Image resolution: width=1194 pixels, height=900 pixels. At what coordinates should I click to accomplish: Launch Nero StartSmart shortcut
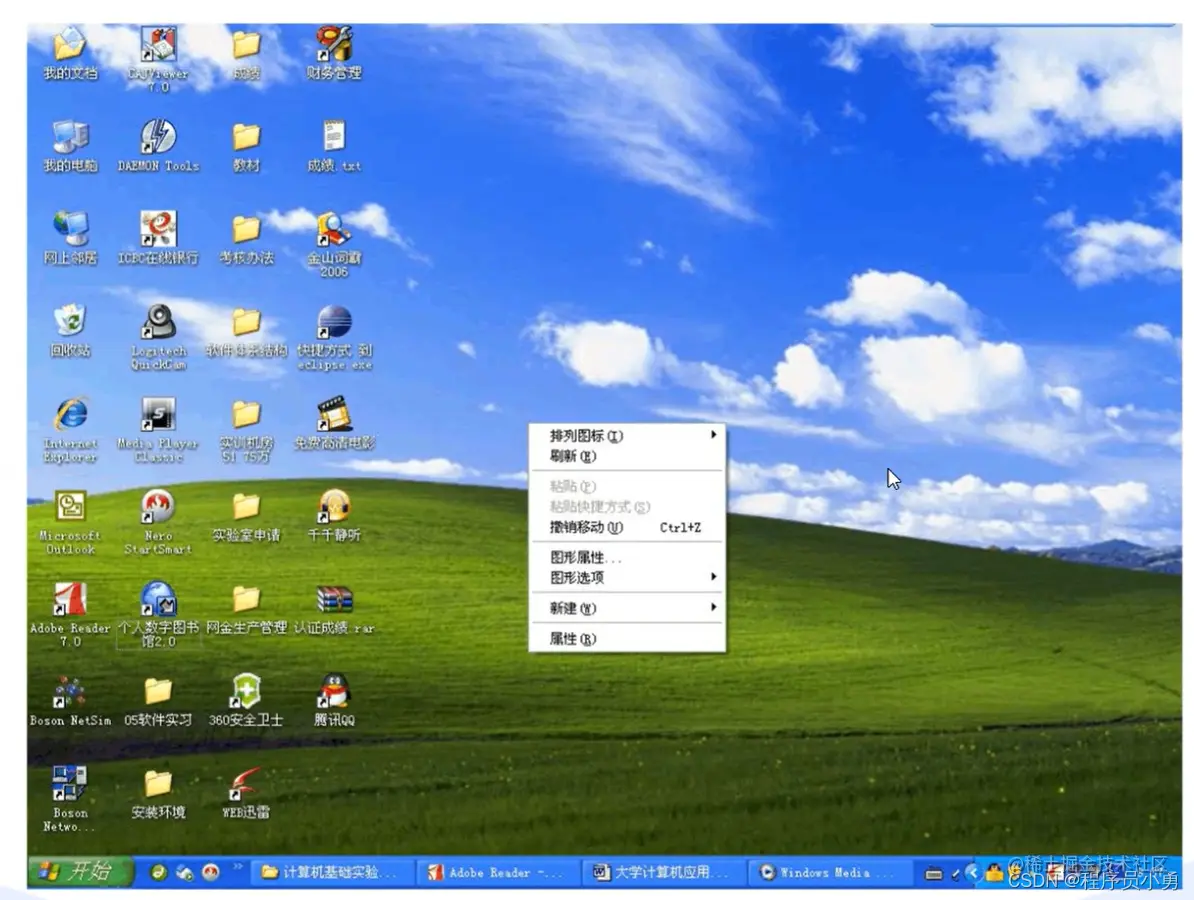click(x=158, y=522)
